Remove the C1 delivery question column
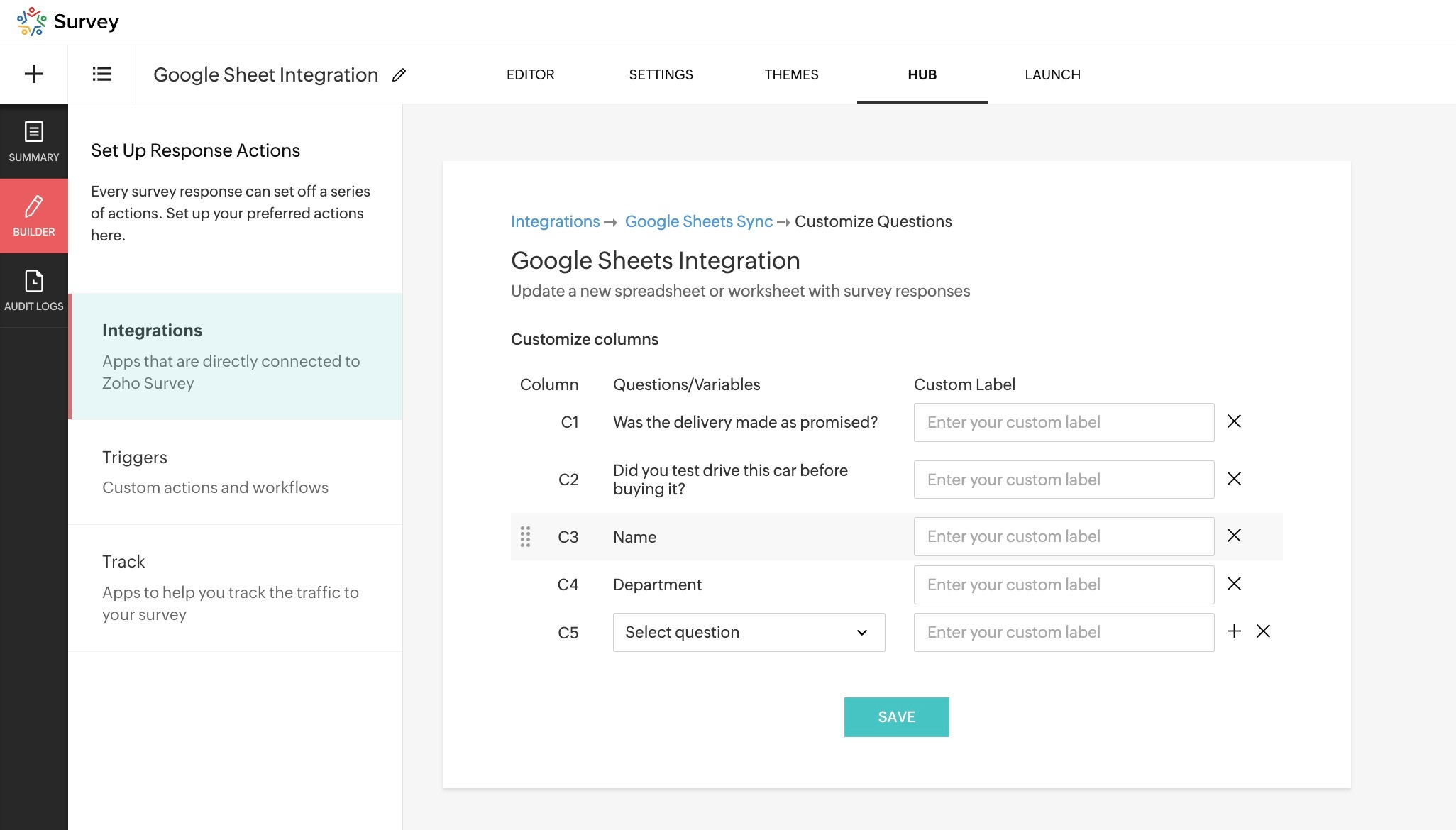 [1234, 421]
